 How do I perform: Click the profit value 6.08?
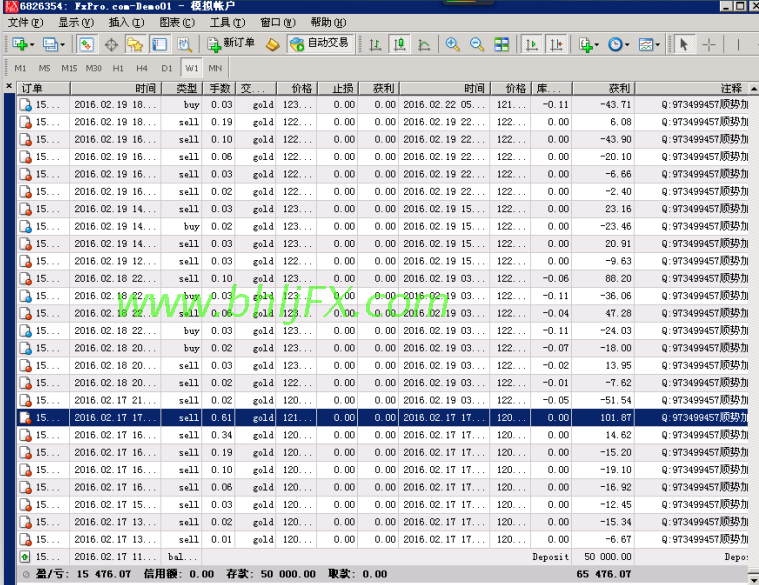621,122
